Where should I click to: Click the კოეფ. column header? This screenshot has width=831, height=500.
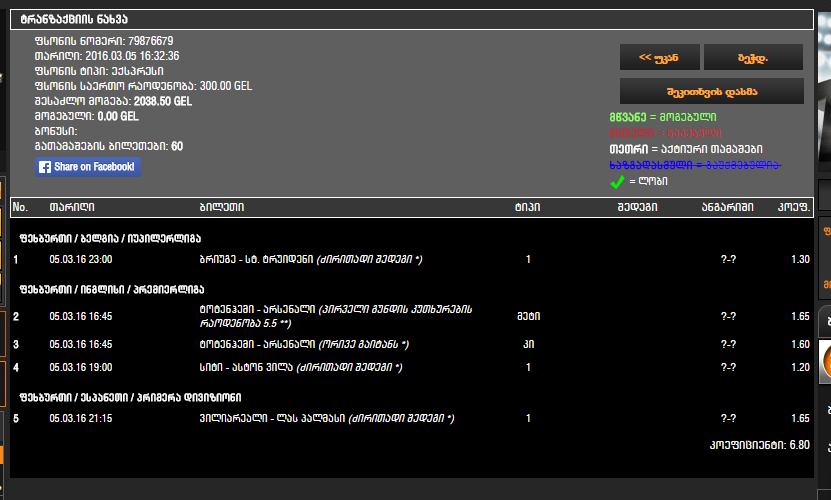(x=794, y=207)
